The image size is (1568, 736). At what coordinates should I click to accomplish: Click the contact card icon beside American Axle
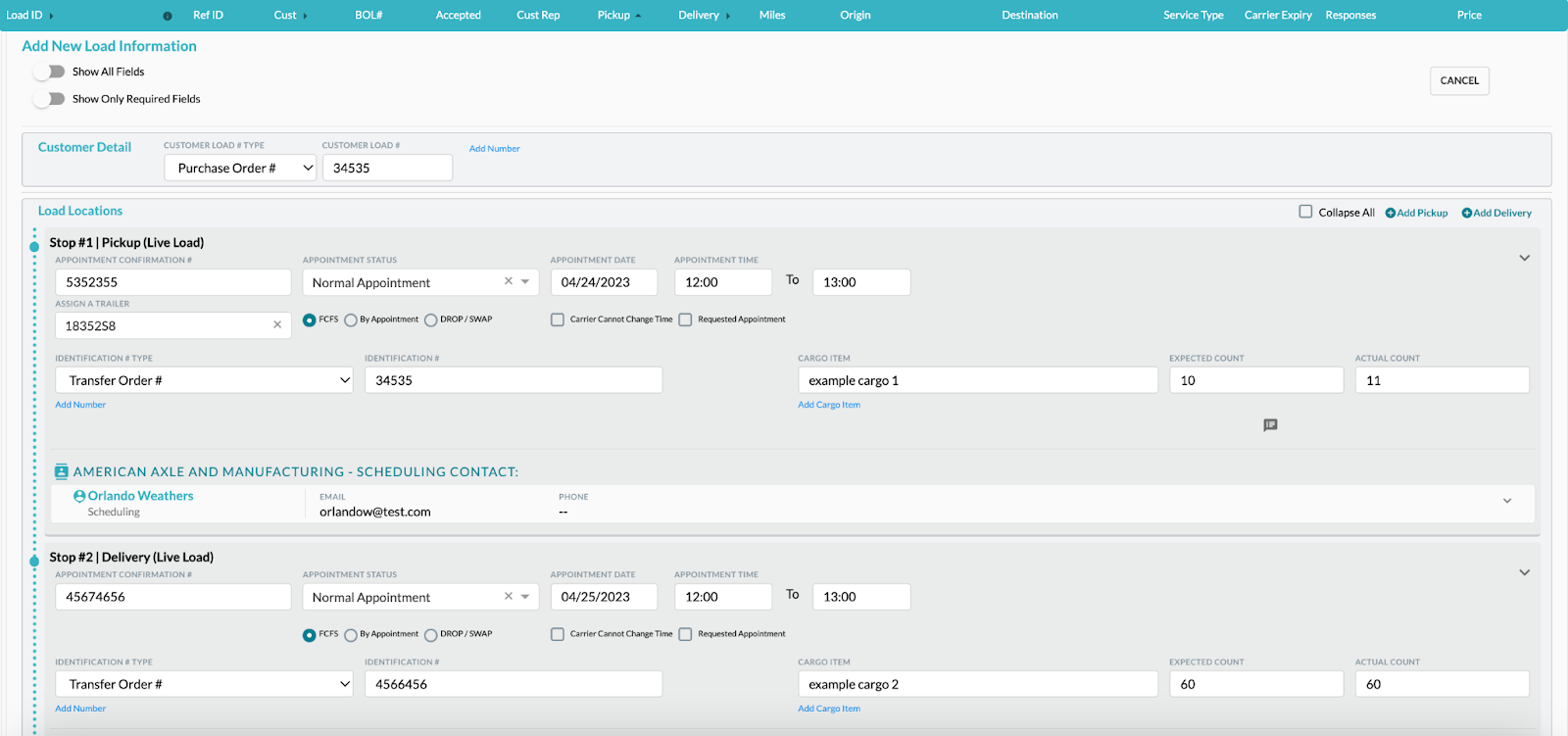click(x=62, y=471)
